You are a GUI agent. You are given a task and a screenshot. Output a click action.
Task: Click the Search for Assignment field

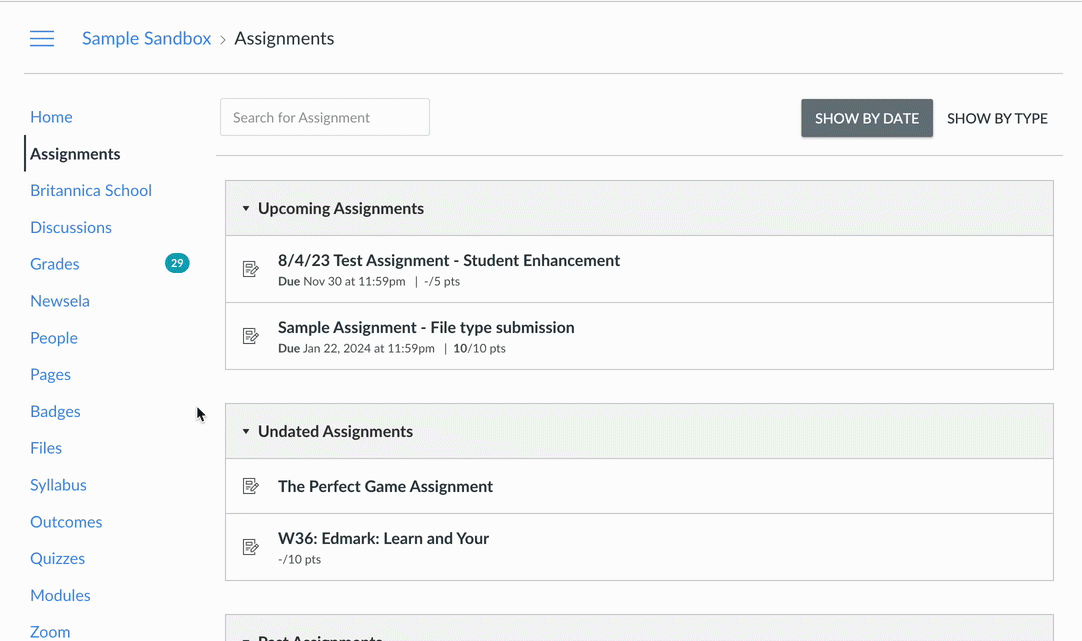[x=325, y=117]
